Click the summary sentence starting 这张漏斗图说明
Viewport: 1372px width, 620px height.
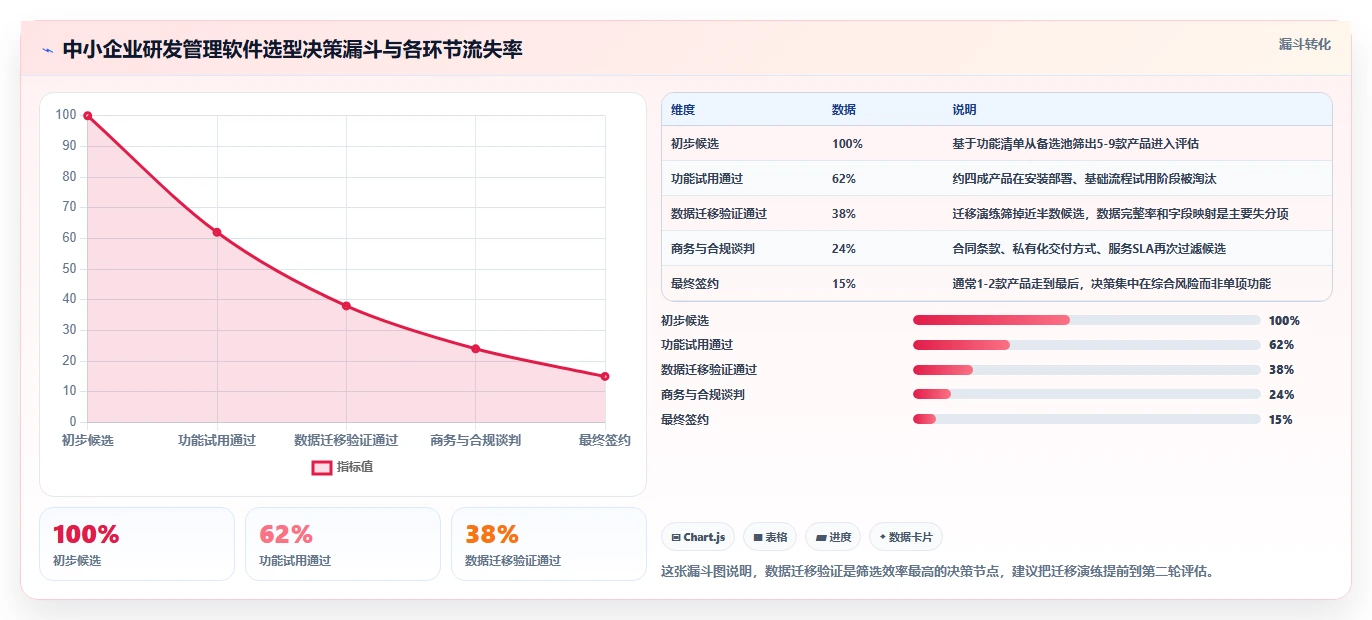tap(938, 572)
